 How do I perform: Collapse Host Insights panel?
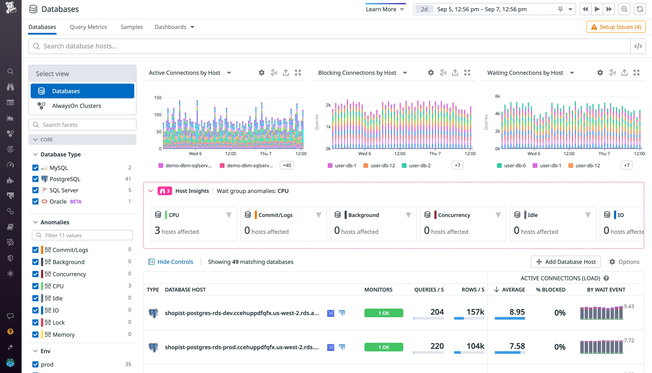tap(151, 191)
